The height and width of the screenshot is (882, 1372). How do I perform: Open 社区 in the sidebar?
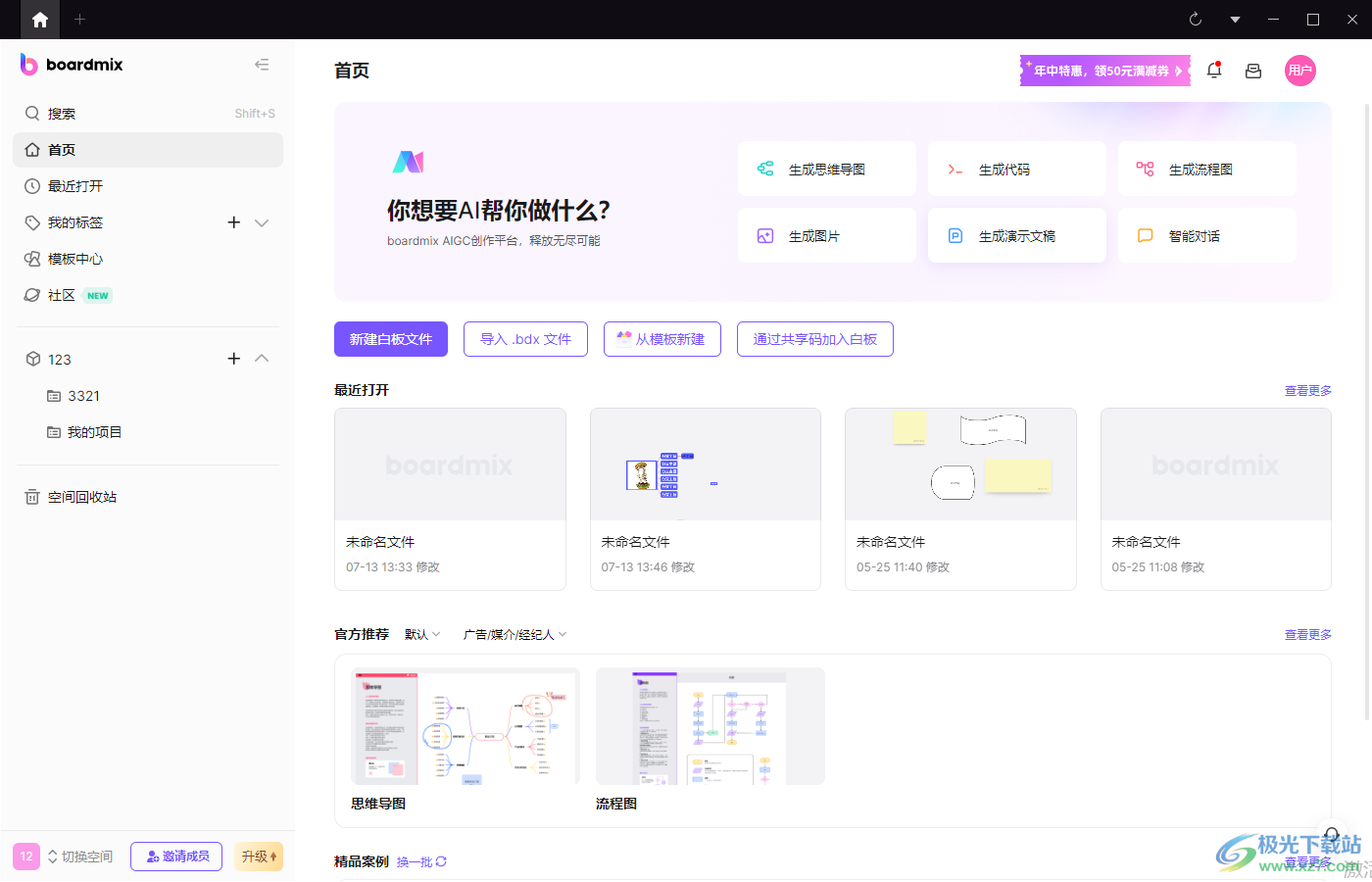(148, 295)
